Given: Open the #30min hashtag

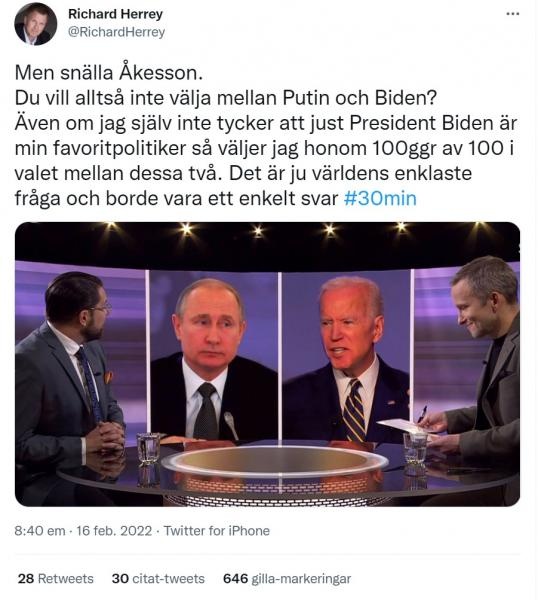Looking at the screenshot, I should 380,199.
